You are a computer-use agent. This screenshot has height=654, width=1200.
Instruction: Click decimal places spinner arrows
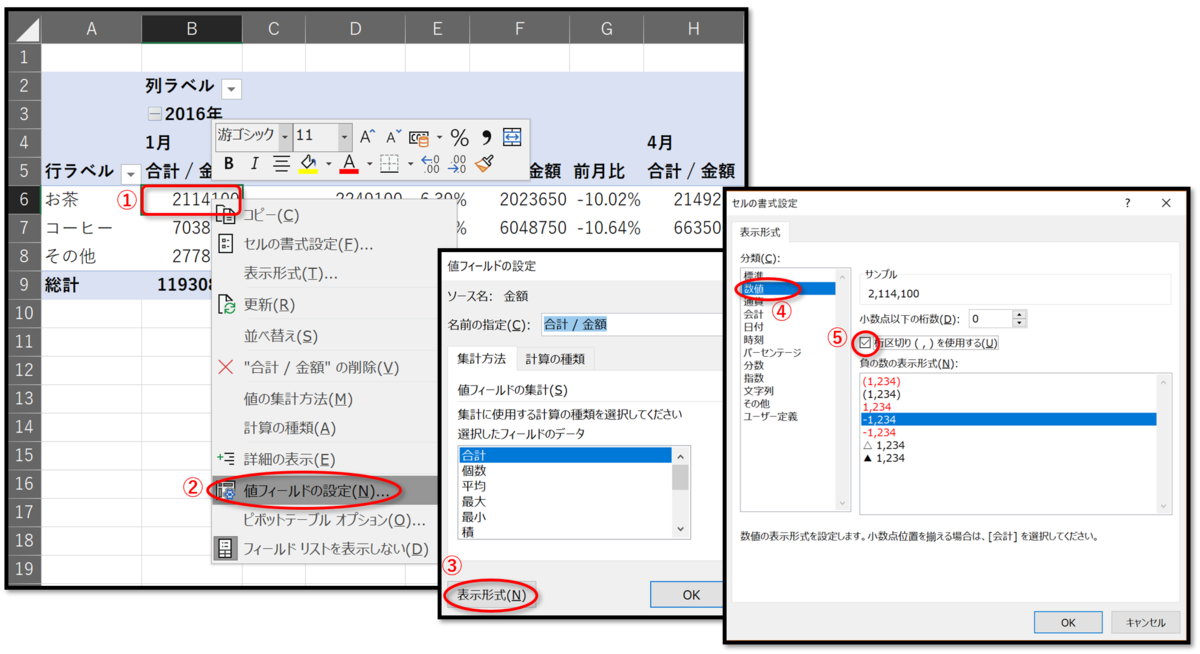click(1019, 319)
